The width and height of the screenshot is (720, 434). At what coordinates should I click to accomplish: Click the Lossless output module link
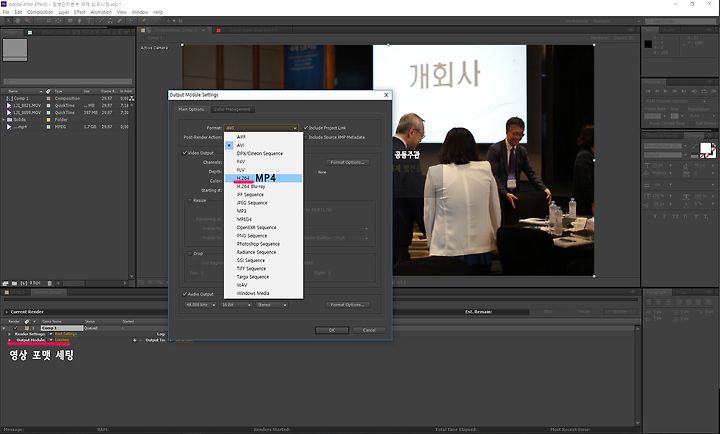point(62,340)
